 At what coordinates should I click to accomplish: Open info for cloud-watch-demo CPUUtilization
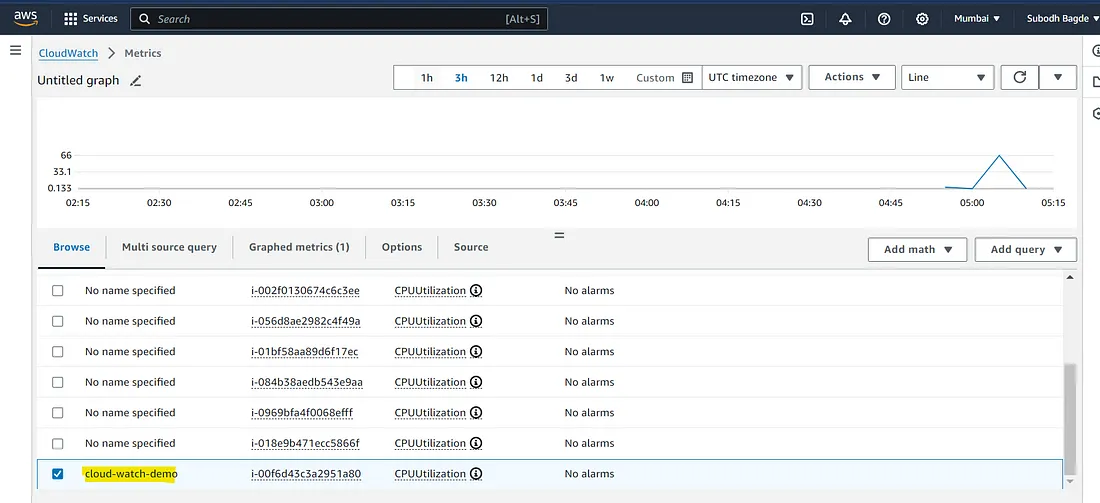476,474
